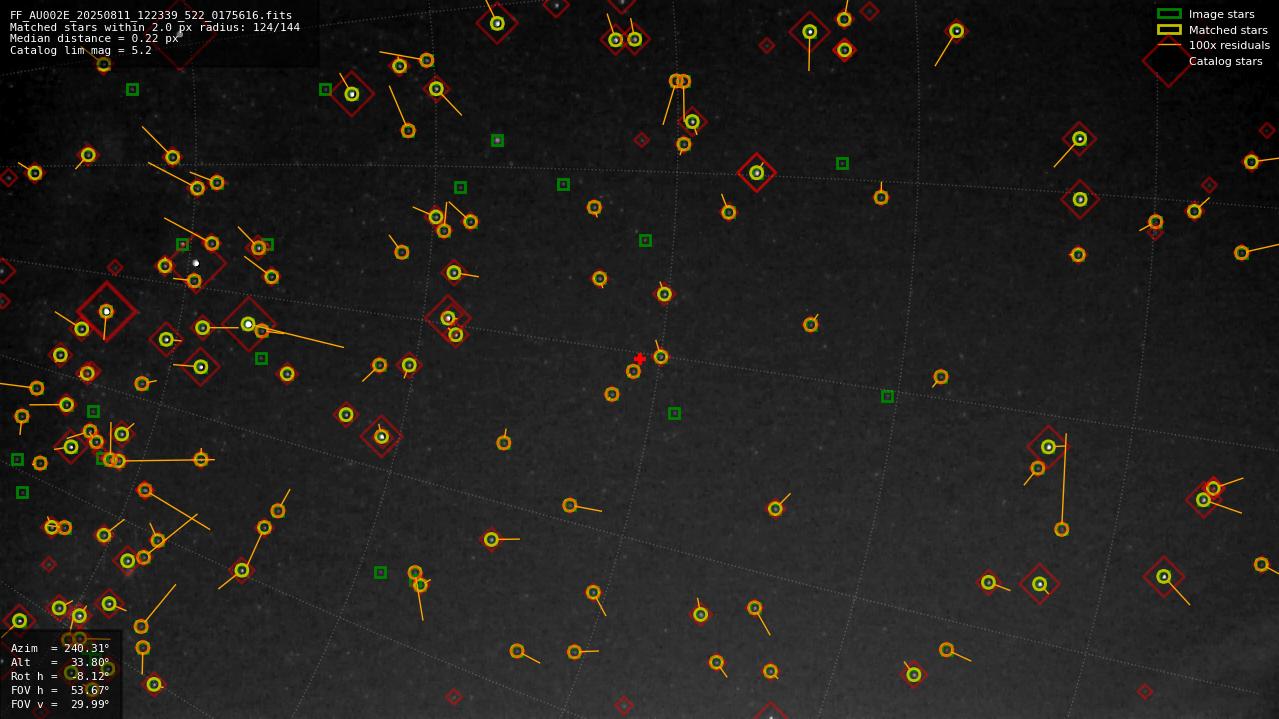This screenshot has width=1279, height=719.
Task: Click the "Catalog lim mag = 5.2" line
Action: tap(81, 51)
